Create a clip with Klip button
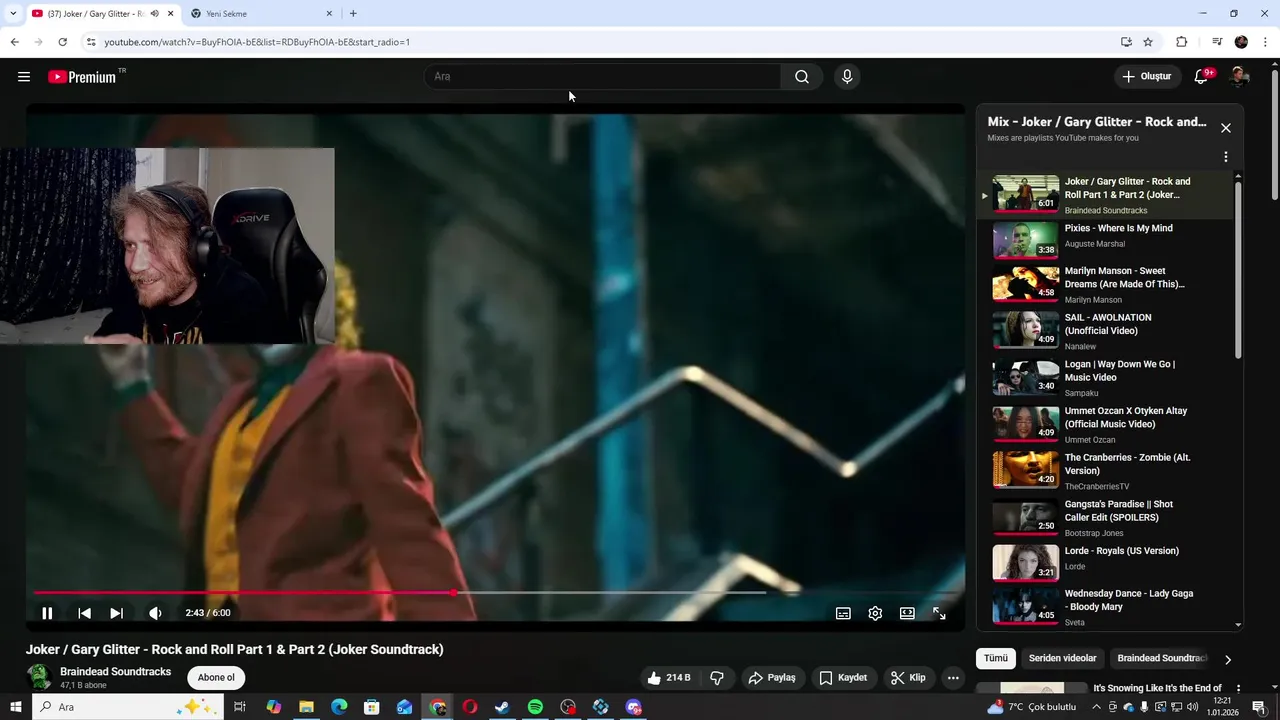Image resolution: width=1280 pixels, height=720 pixels. tap(908, 678)
